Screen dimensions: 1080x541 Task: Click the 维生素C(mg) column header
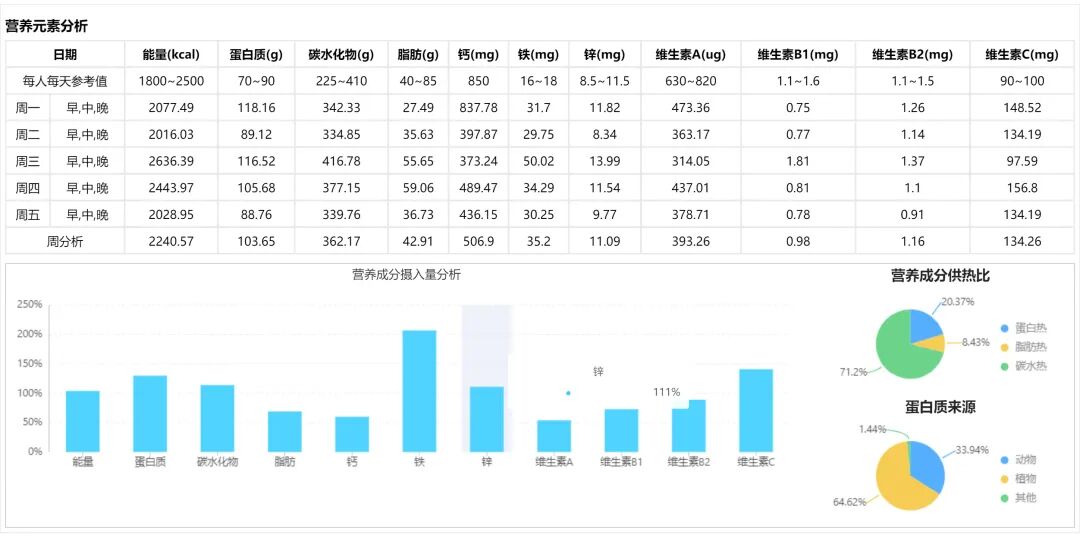pos(1022,54)
